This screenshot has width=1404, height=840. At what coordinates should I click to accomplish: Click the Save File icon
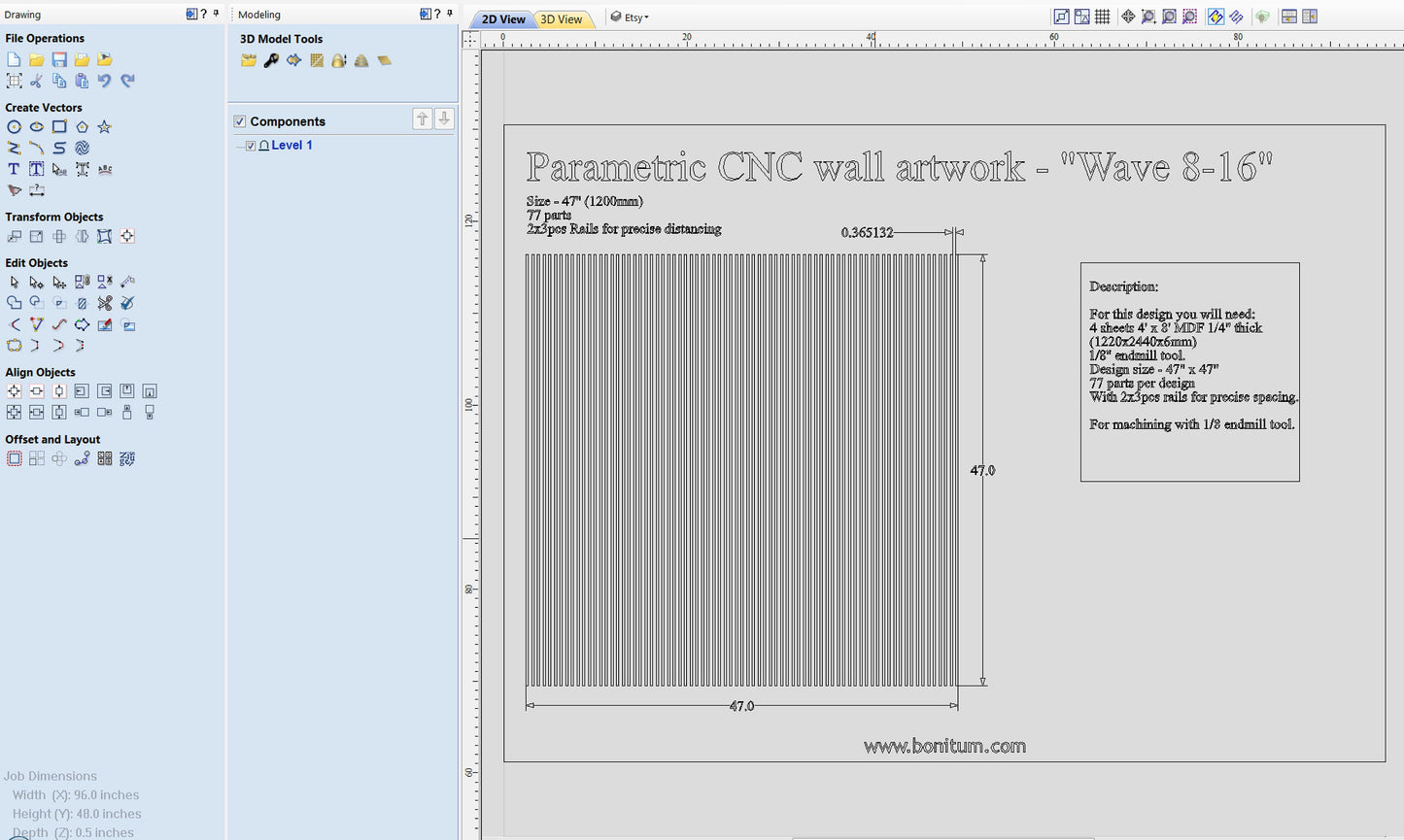59,59
